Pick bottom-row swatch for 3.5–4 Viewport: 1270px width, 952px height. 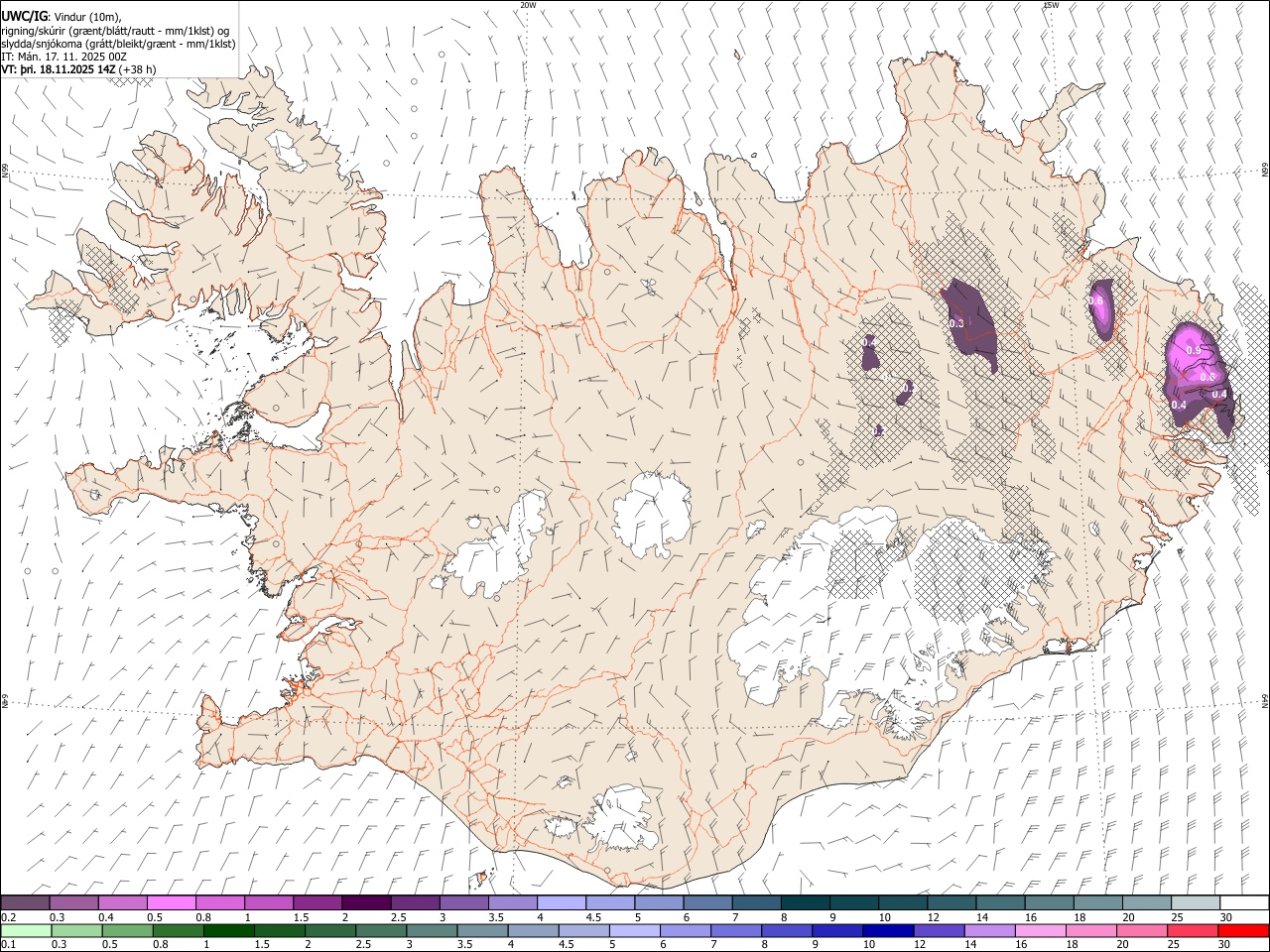click(482, 930)
